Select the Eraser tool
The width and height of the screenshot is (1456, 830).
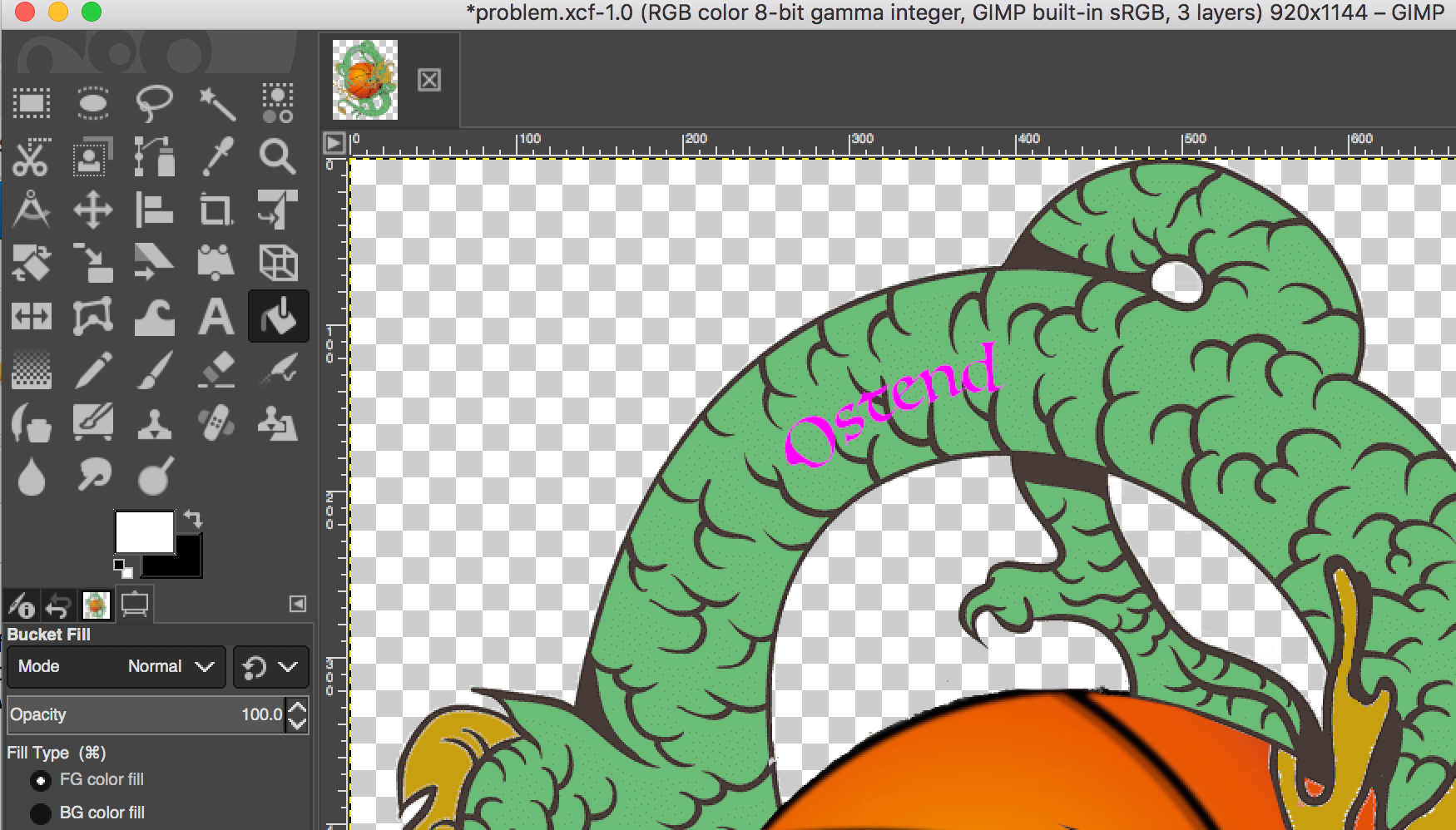pyautogui.click(x=216, y=369)
